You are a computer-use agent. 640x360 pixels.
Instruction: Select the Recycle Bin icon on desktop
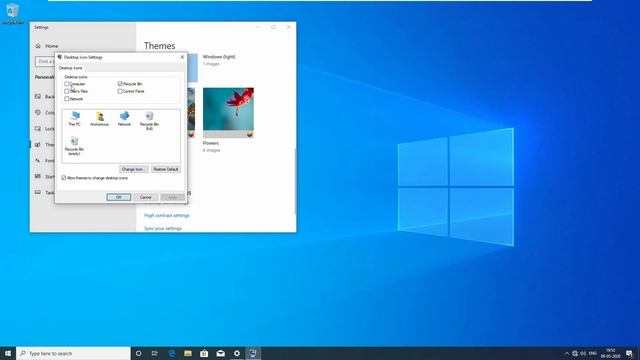(13, 13)
